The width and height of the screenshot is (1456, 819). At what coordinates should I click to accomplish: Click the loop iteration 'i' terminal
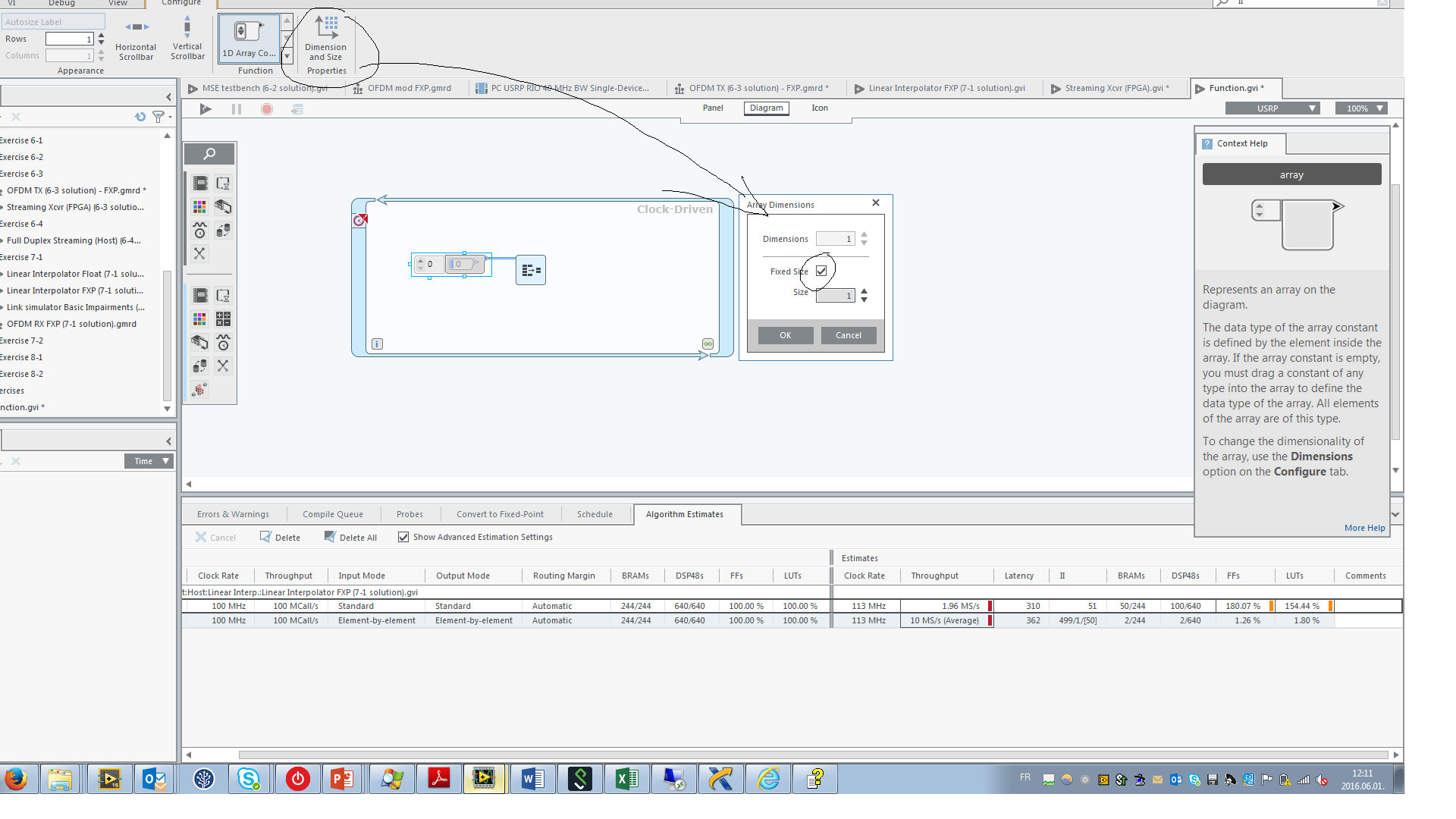[x=377, y=344]
